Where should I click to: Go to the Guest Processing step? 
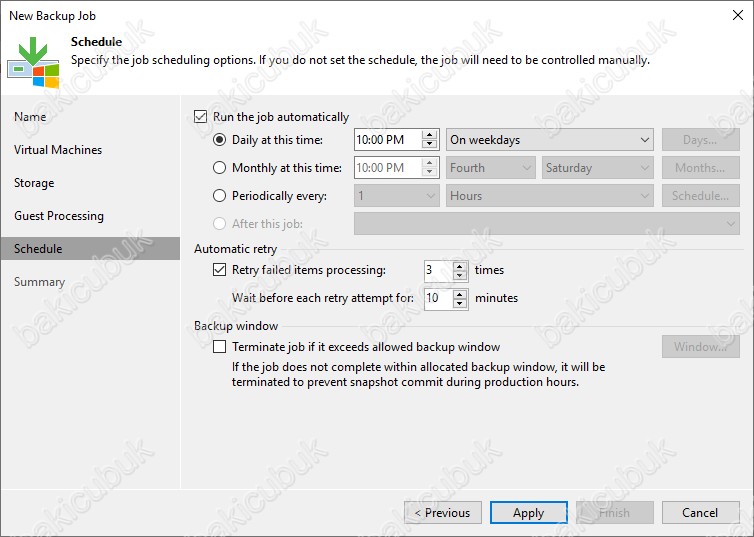click(x=59, y=216)
